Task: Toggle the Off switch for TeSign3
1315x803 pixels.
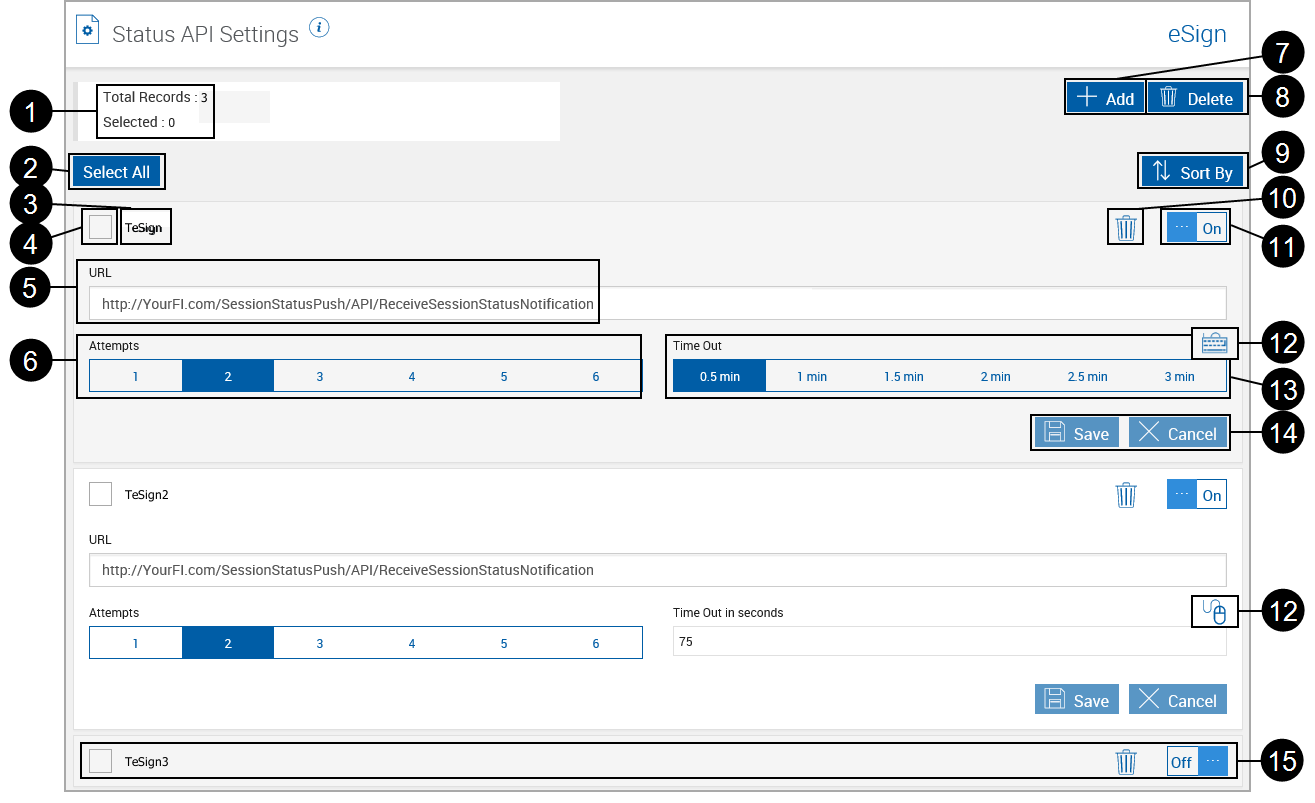Action: pos(1197,762)
